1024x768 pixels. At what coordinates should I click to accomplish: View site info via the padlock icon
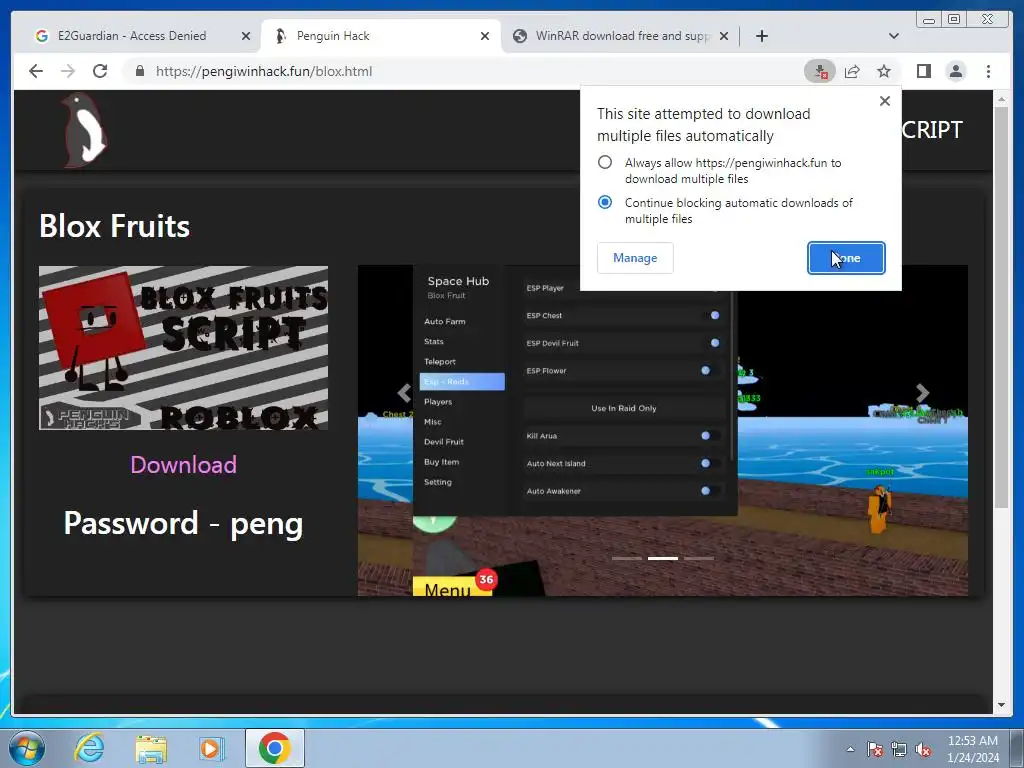(x=139, y=71)
